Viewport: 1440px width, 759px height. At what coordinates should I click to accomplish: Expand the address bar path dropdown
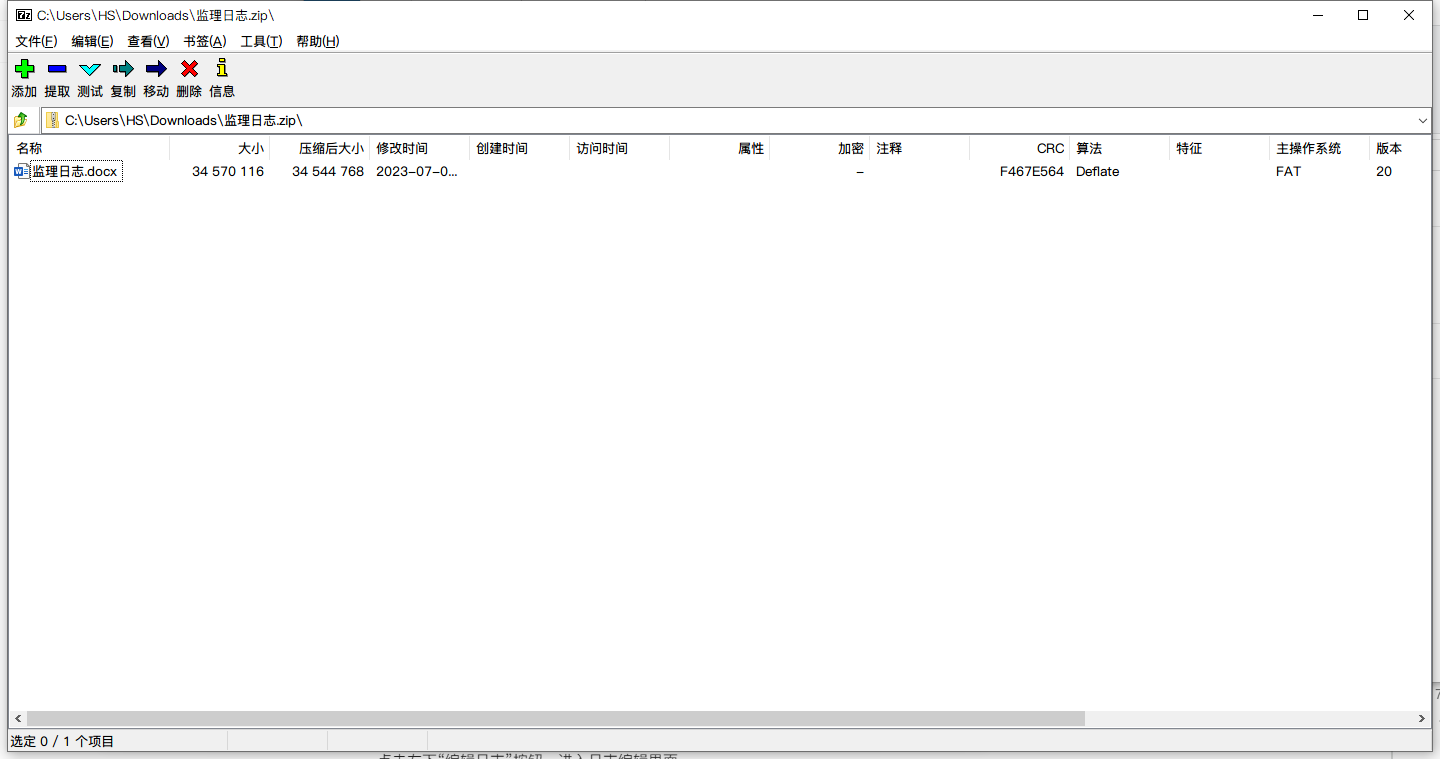[1423, 120]
